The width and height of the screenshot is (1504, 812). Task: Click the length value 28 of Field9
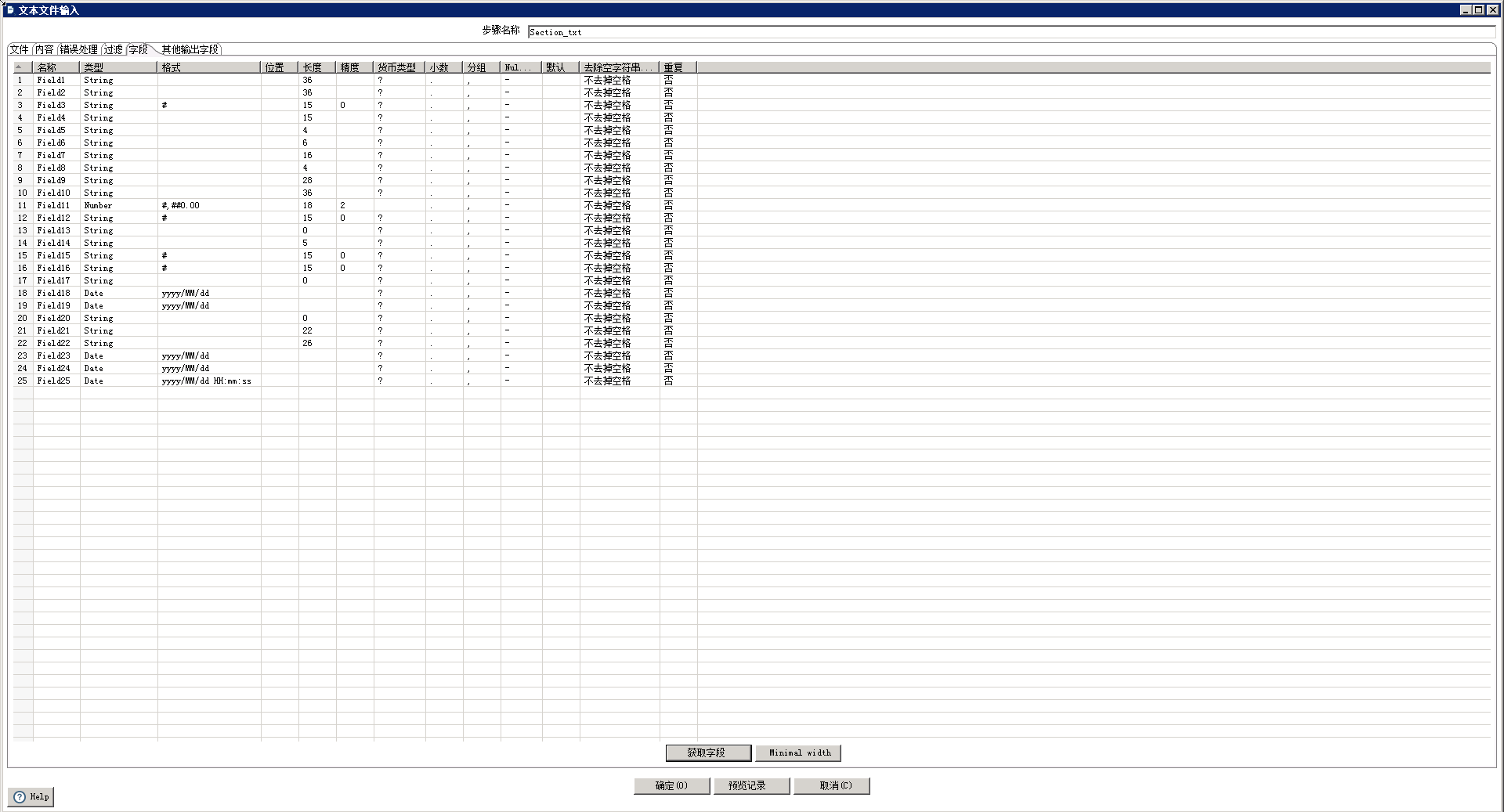click(x=317, y=180)
